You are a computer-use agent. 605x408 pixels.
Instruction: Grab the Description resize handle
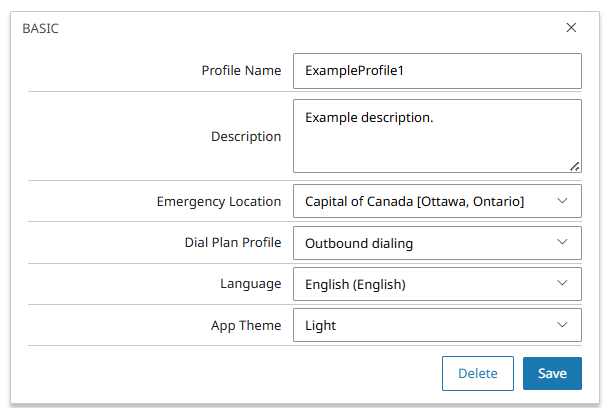(575, 166)
